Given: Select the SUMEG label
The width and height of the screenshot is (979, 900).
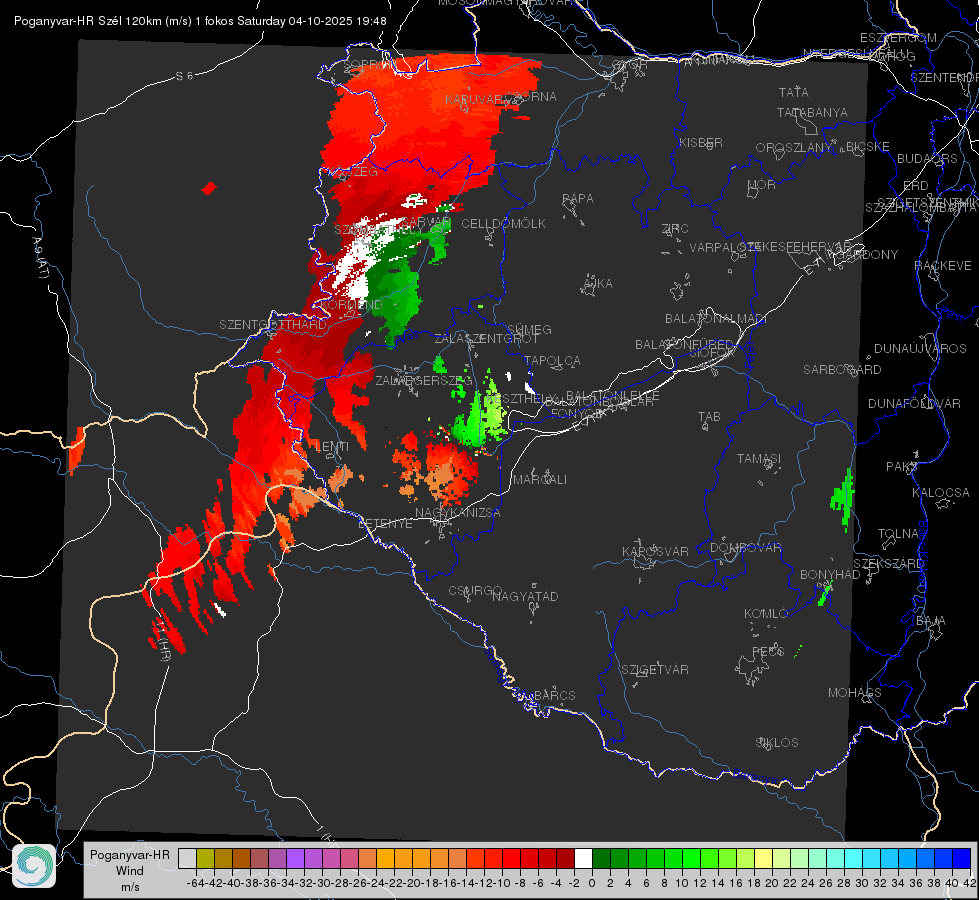Looking at the screenshot, I should [x=529, y=329].
